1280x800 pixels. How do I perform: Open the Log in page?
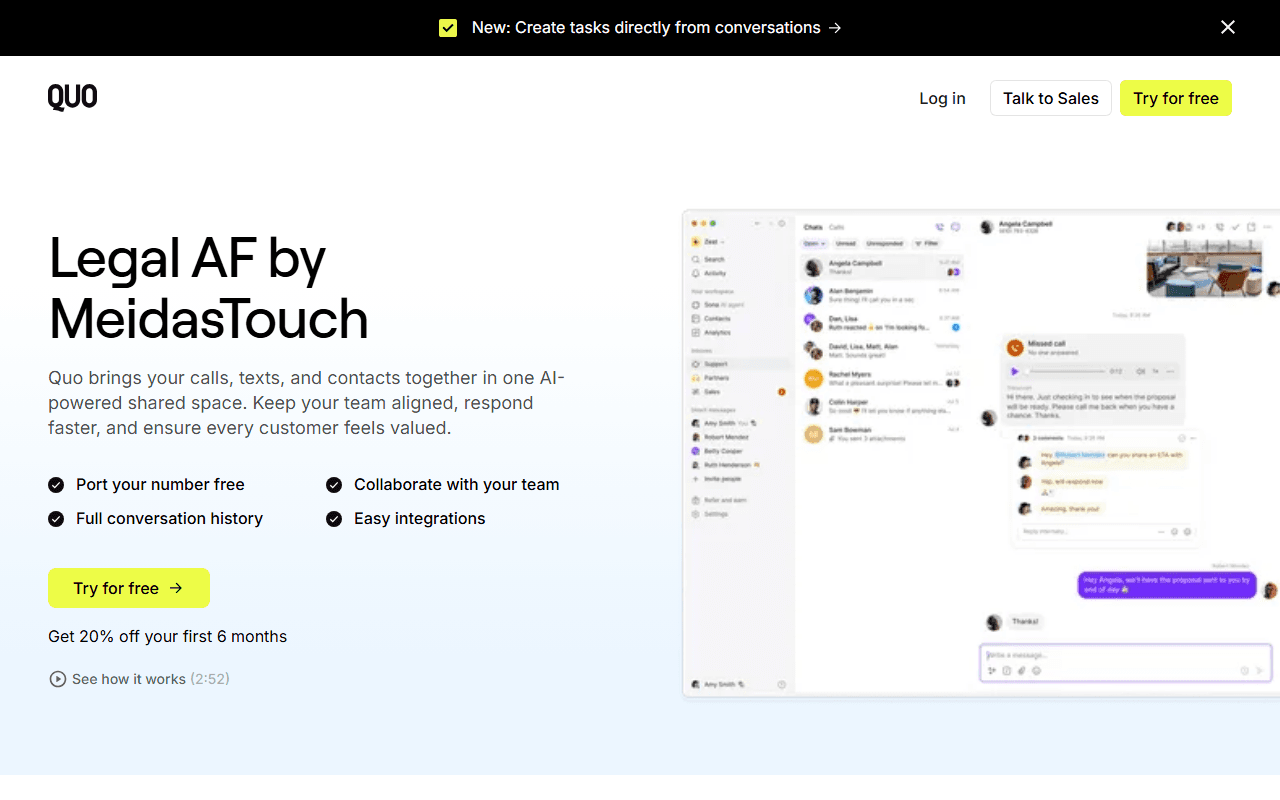coord(942,98)
